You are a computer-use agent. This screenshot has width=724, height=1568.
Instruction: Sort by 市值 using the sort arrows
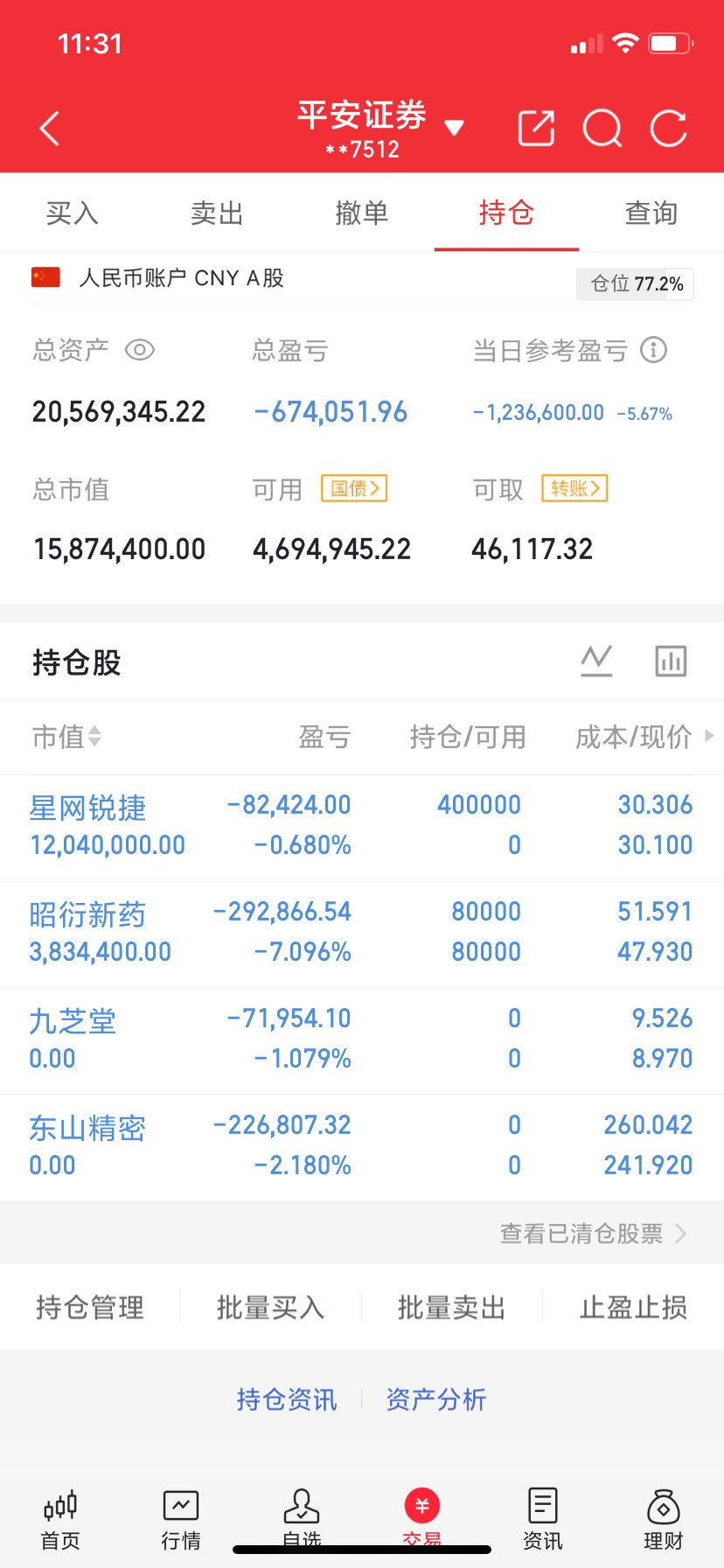[94, 737]
